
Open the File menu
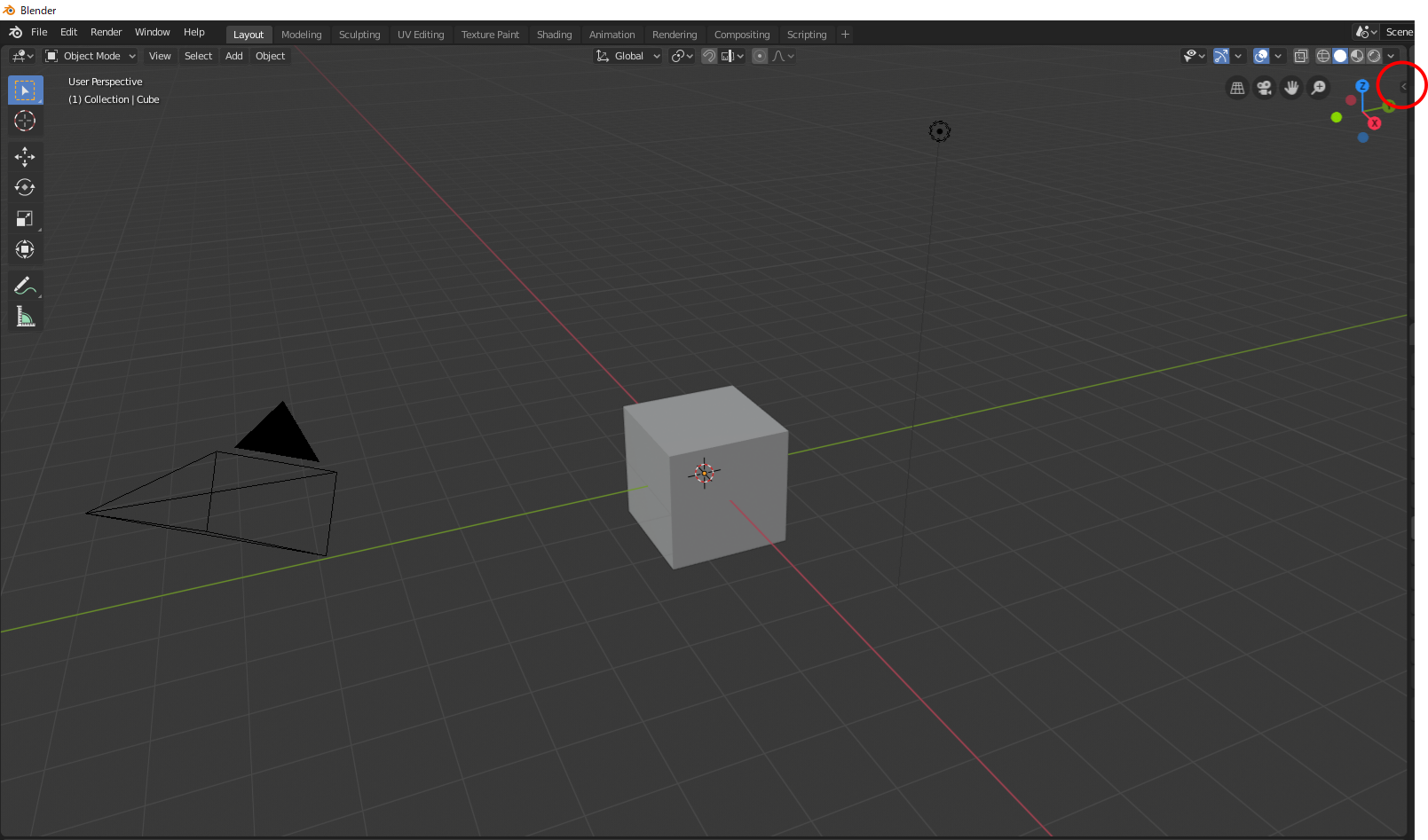pos(39,32)
